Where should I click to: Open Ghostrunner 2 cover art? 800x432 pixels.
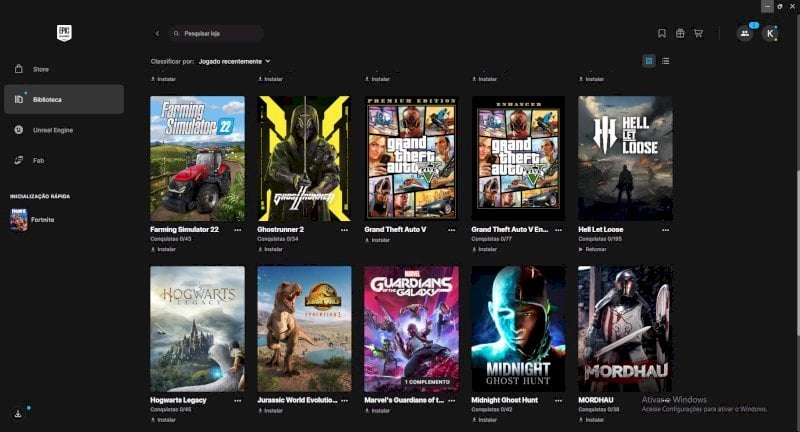tap(304, 159)
